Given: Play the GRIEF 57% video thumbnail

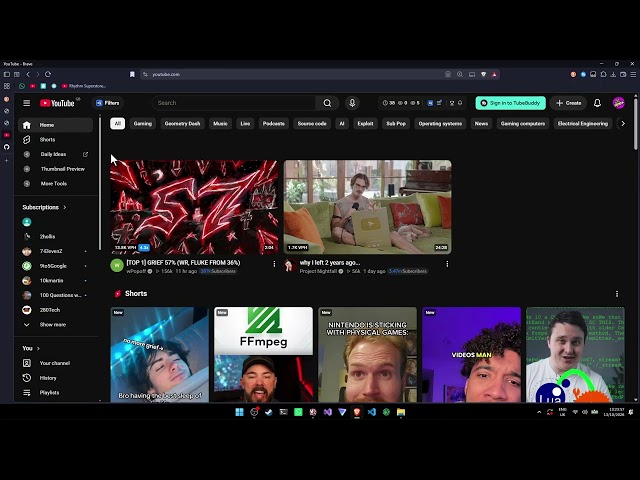Looking at the screenshot, I should point(194,207).
